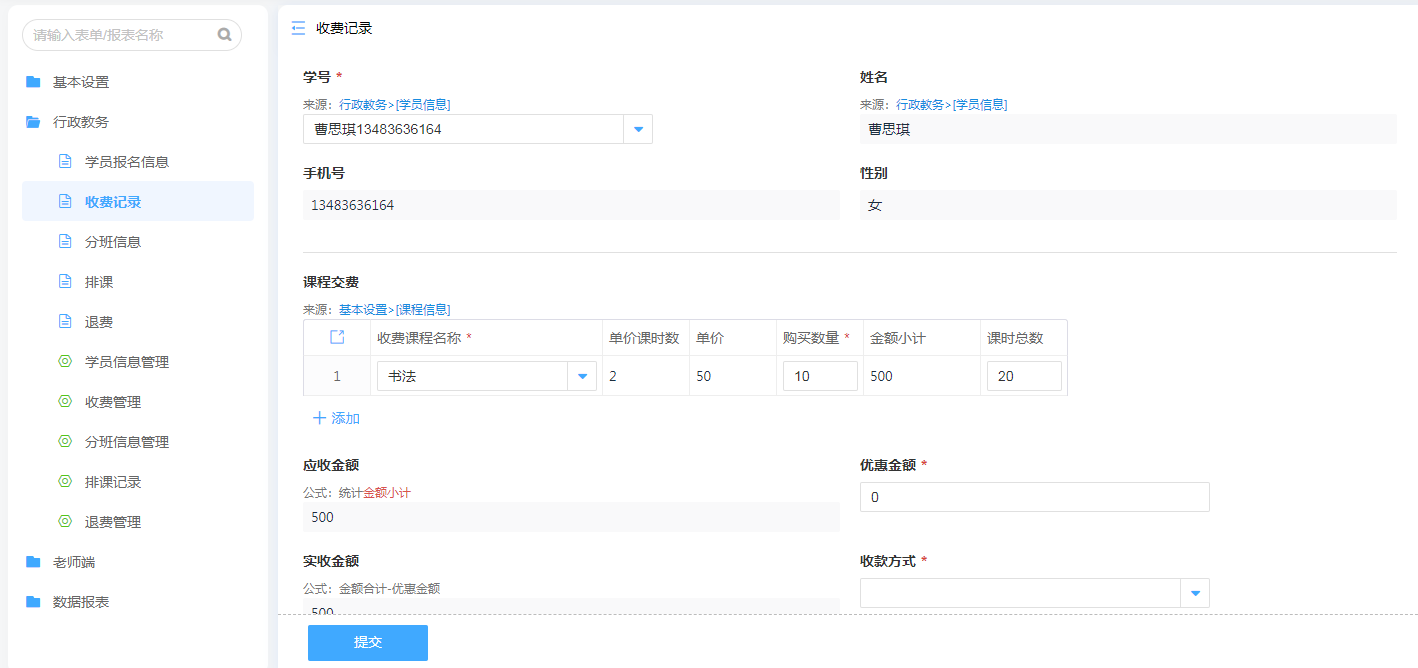The image size is (1418, 668).
Task: Open the 学号 dropdown arrow
Action: click(x=638, y=129)
